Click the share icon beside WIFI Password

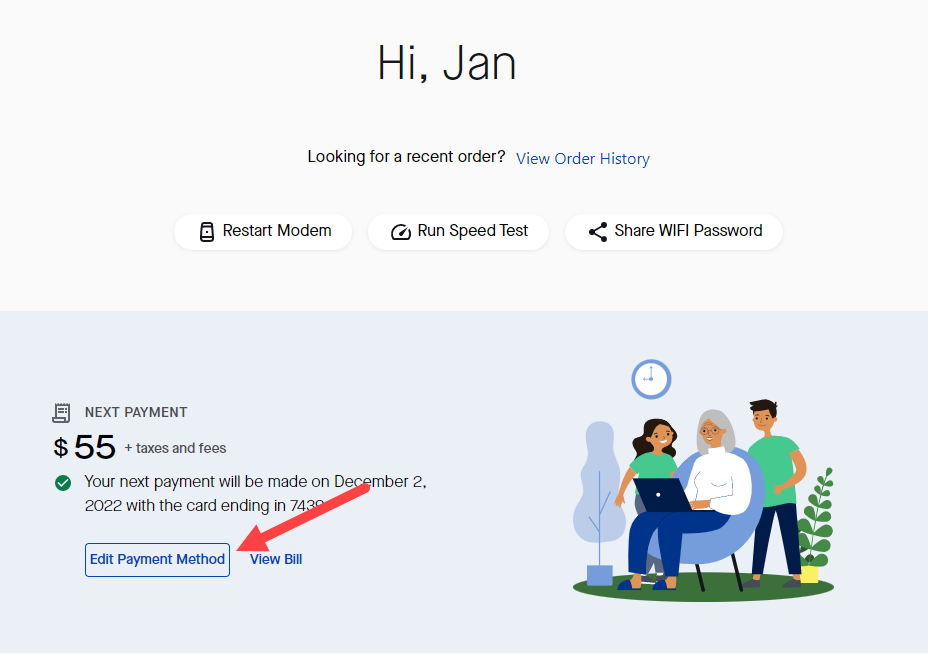tap(598, 232)
